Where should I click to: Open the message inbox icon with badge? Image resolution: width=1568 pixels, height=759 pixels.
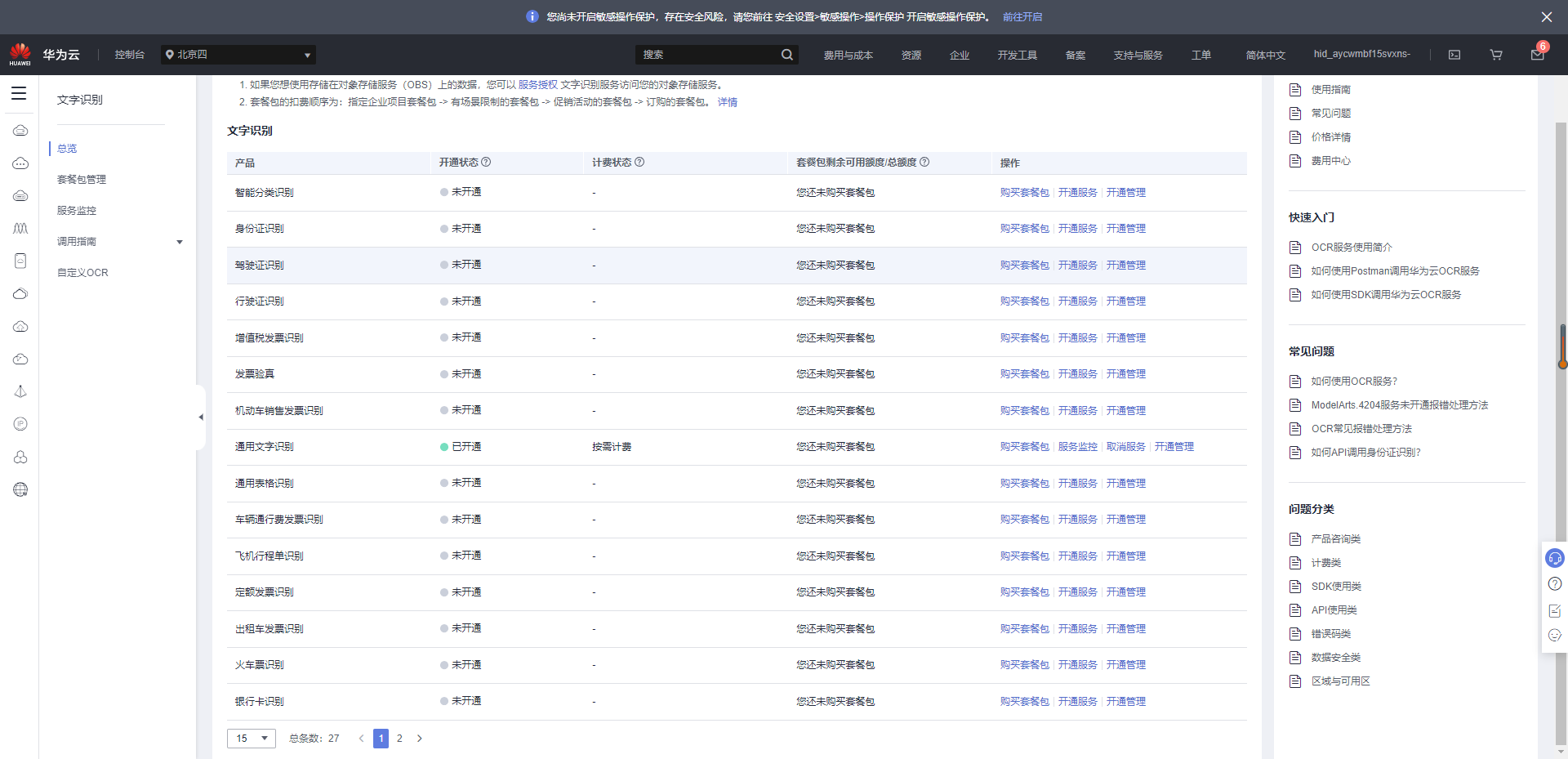1537,55
